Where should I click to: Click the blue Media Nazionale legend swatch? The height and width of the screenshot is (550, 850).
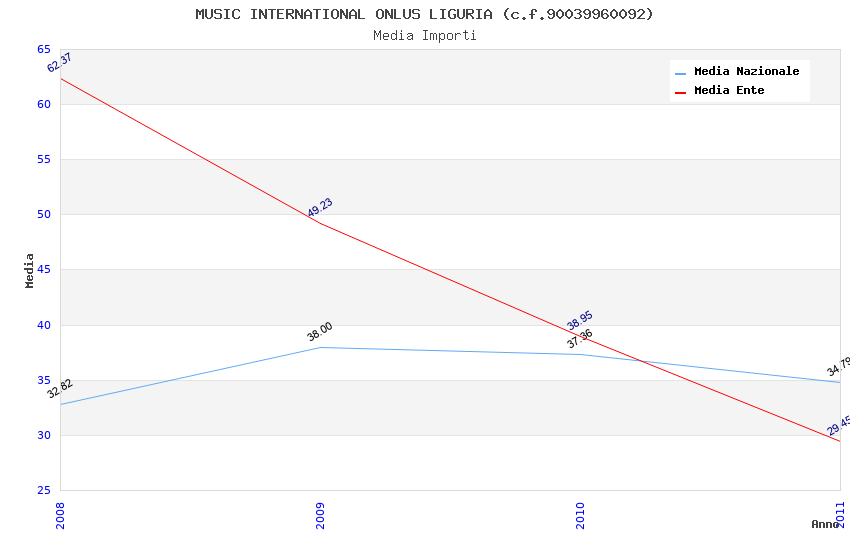click(681, 73)
